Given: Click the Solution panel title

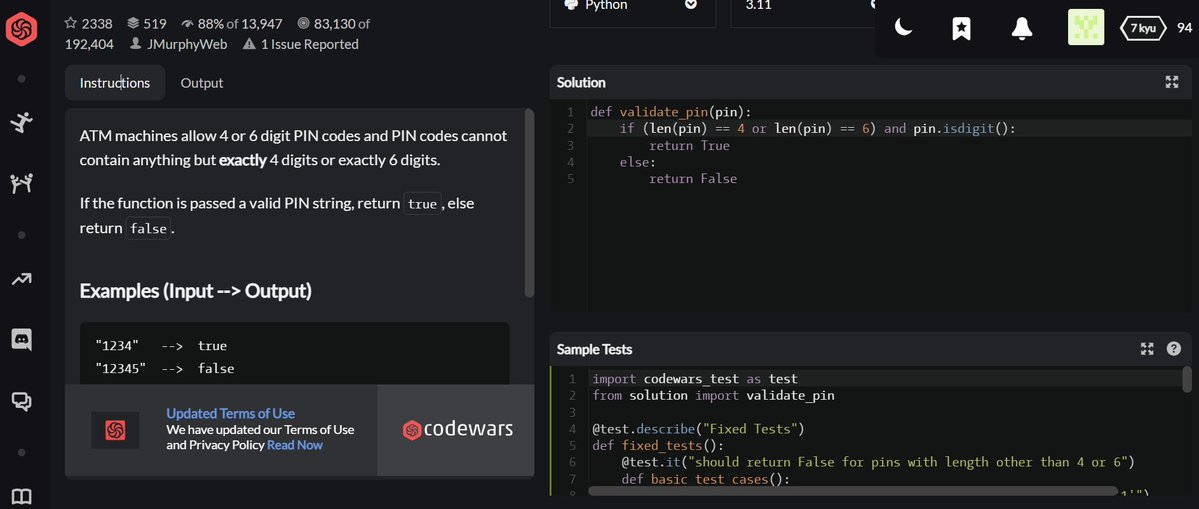Looking at the screenshot, I should point(581,83).
